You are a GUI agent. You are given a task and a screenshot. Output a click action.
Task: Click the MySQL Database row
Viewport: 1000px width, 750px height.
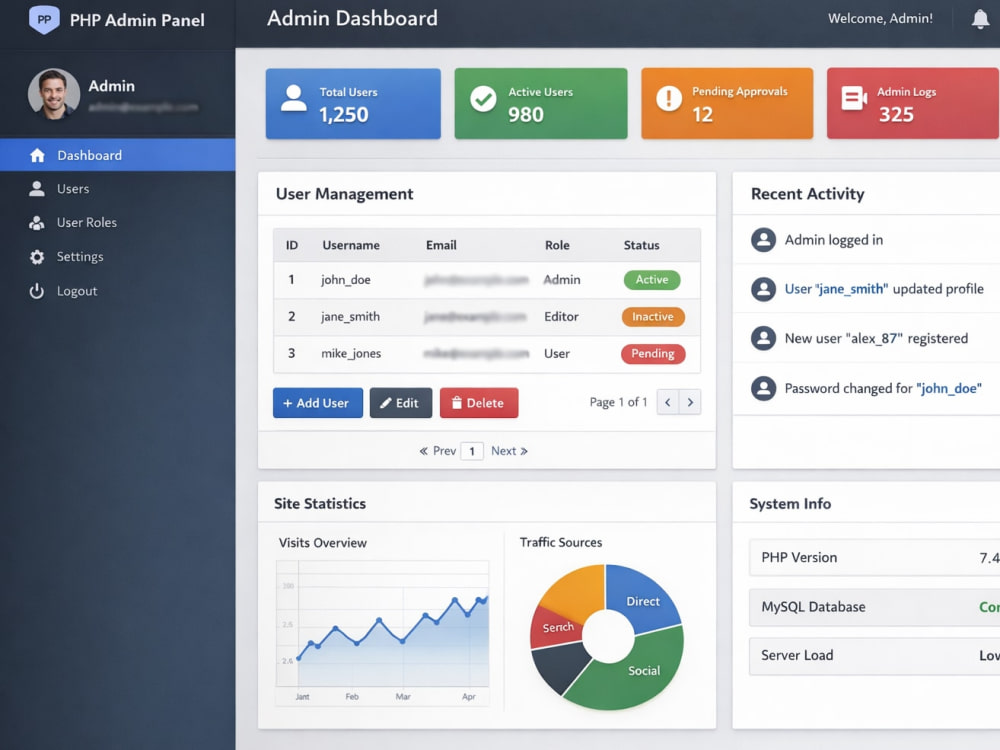pyautogui.click(x=874, y=607)
